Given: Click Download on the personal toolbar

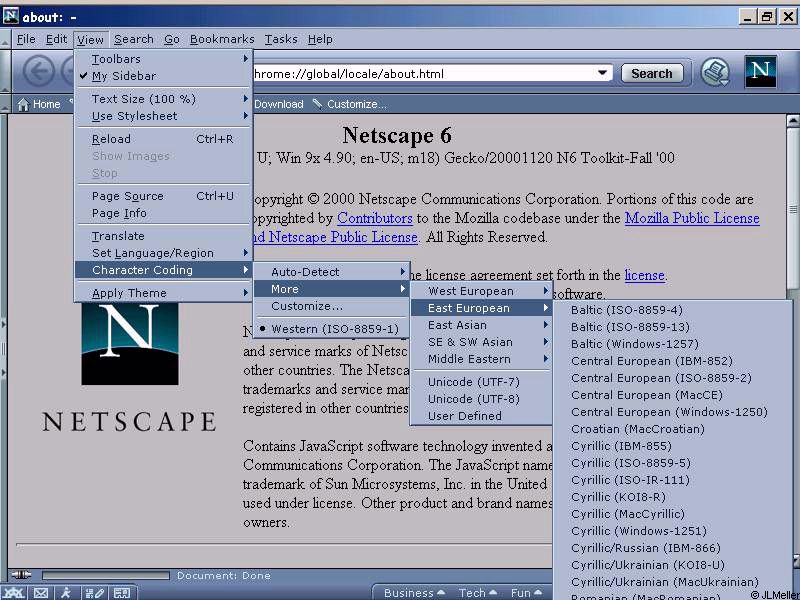Looking at the screenshot, I should point(279,104).
